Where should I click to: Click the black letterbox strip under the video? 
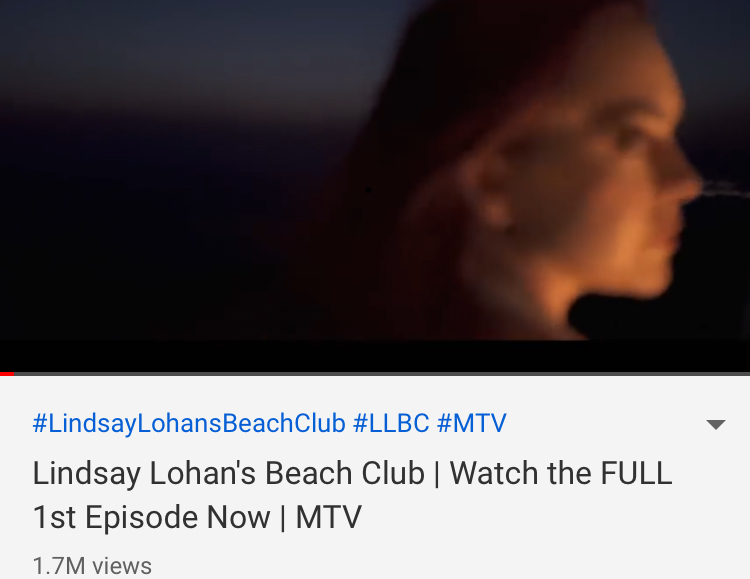coord(375,356)
